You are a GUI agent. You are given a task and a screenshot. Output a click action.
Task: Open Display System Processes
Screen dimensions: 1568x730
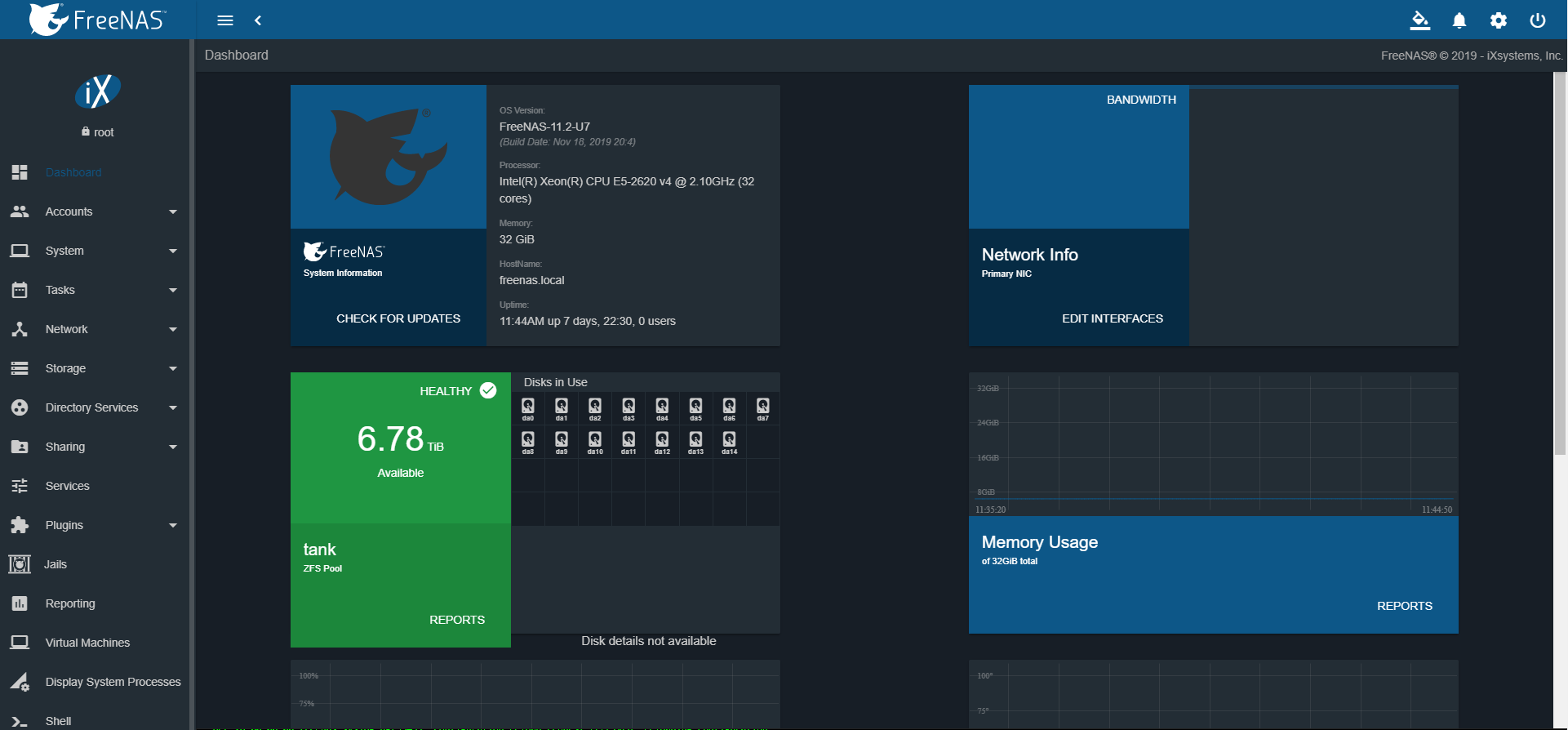point(95,682)
